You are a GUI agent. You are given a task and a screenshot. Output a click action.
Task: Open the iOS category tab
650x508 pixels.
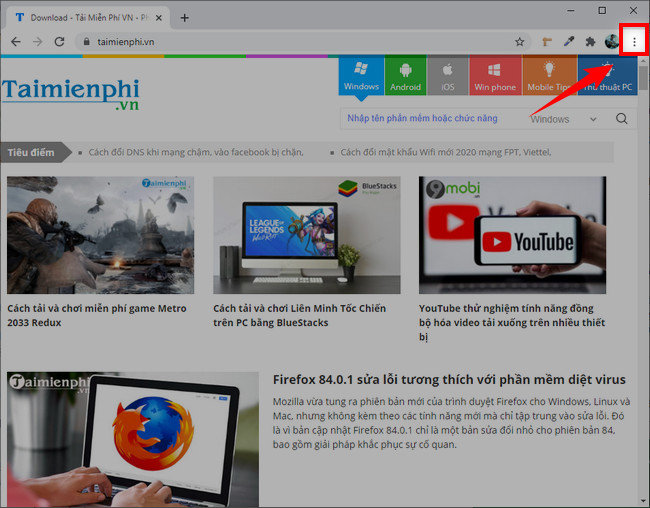(447, 76)
